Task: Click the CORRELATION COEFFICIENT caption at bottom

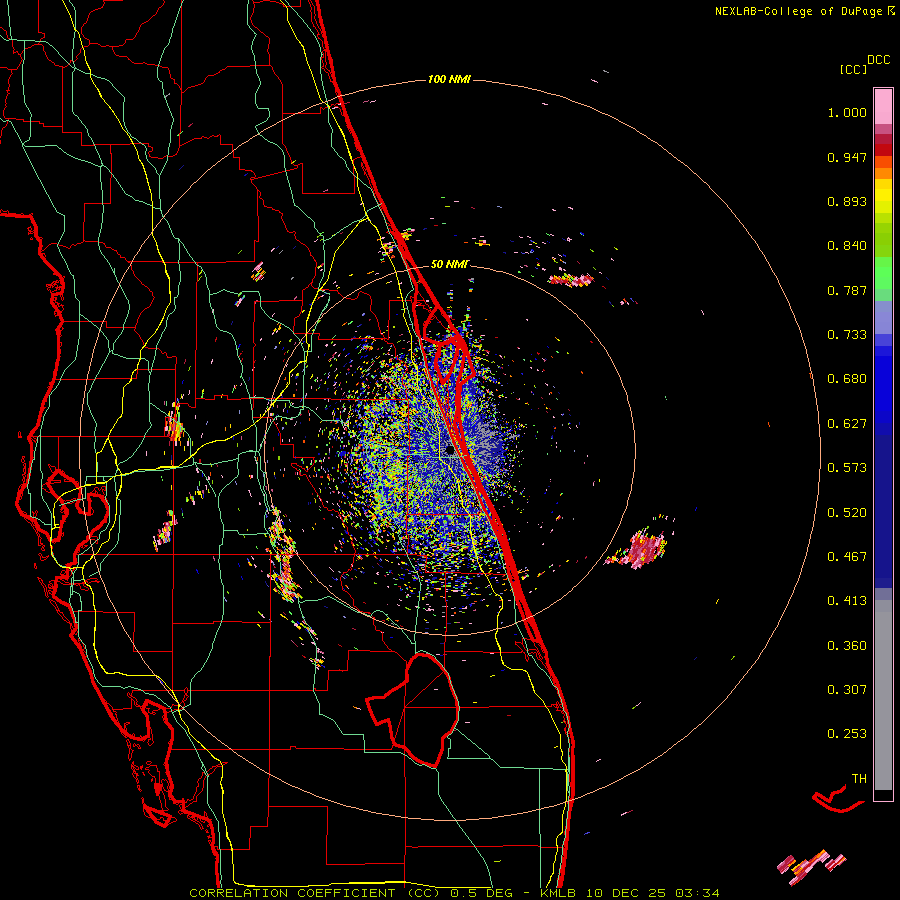Action: 453,893
